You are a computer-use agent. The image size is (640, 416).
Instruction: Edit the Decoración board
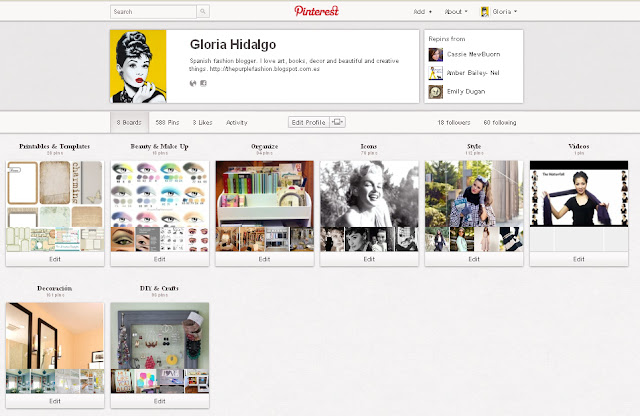pyautogui.click(x=55, y=401)
